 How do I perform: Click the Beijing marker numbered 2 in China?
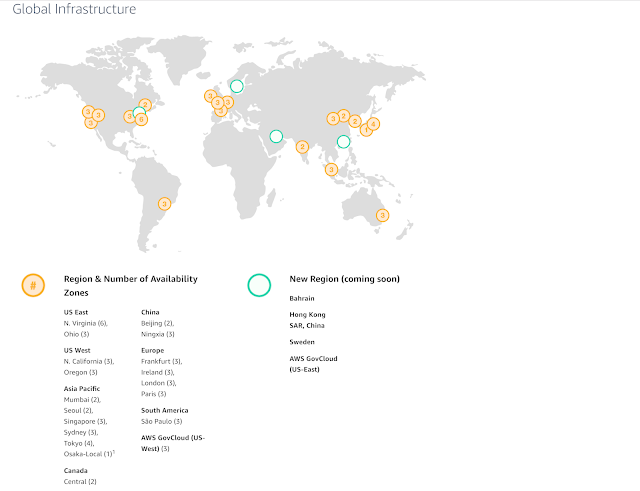tap(344, 116)
